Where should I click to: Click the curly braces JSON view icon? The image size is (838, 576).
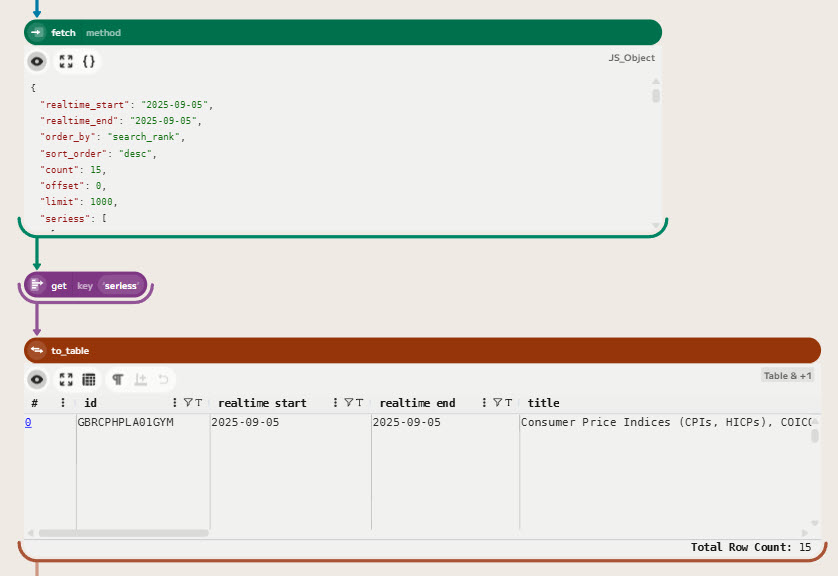(x=89, y=61)
